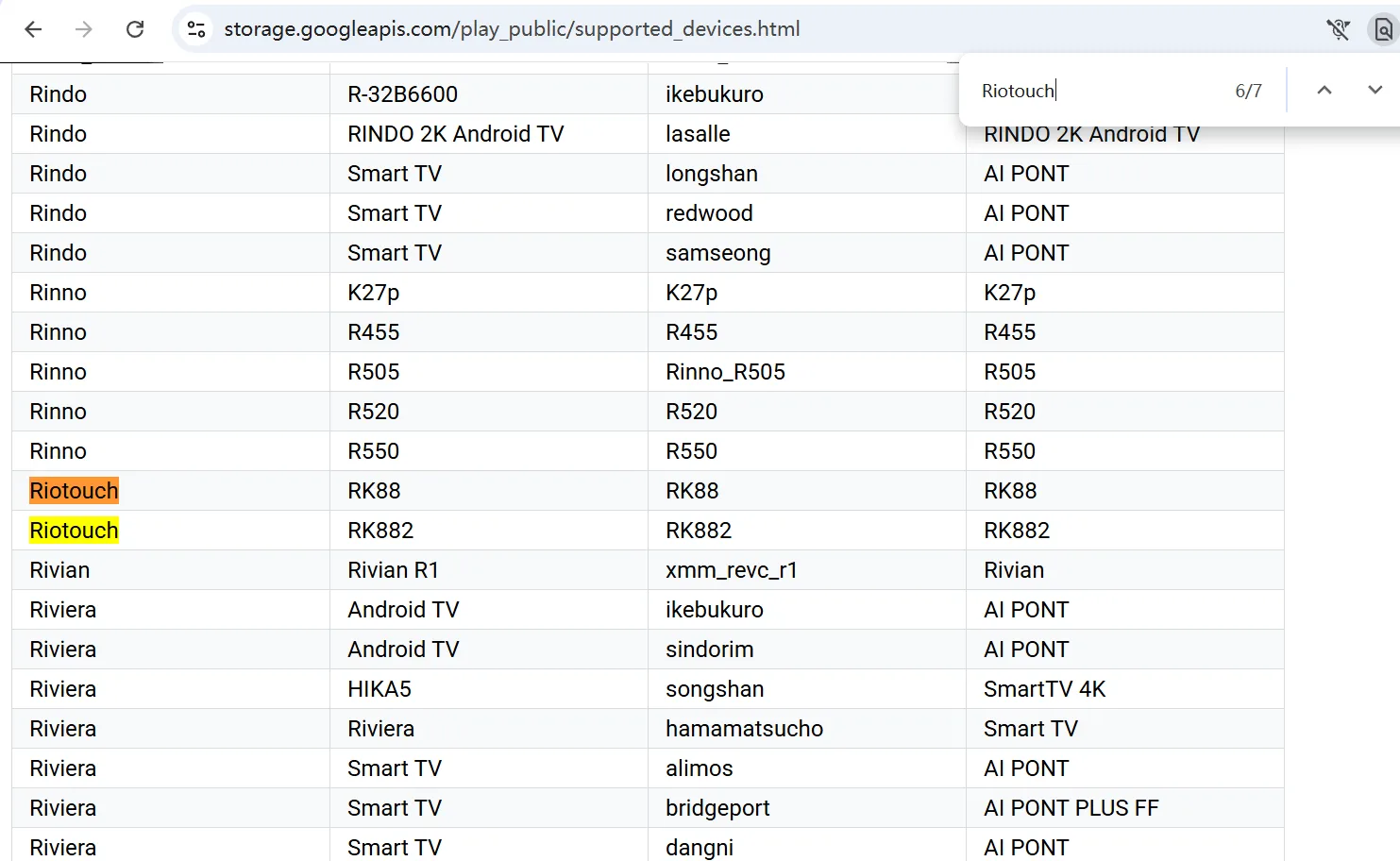This screenshot has height=861, width=1400.
Task: Select the bridgeport device cell
Action: click(x=807, y=808)
